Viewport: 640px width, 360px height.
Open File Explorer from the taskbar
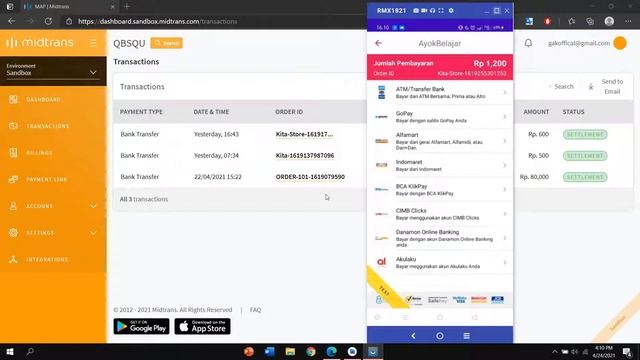click(290, 351)
